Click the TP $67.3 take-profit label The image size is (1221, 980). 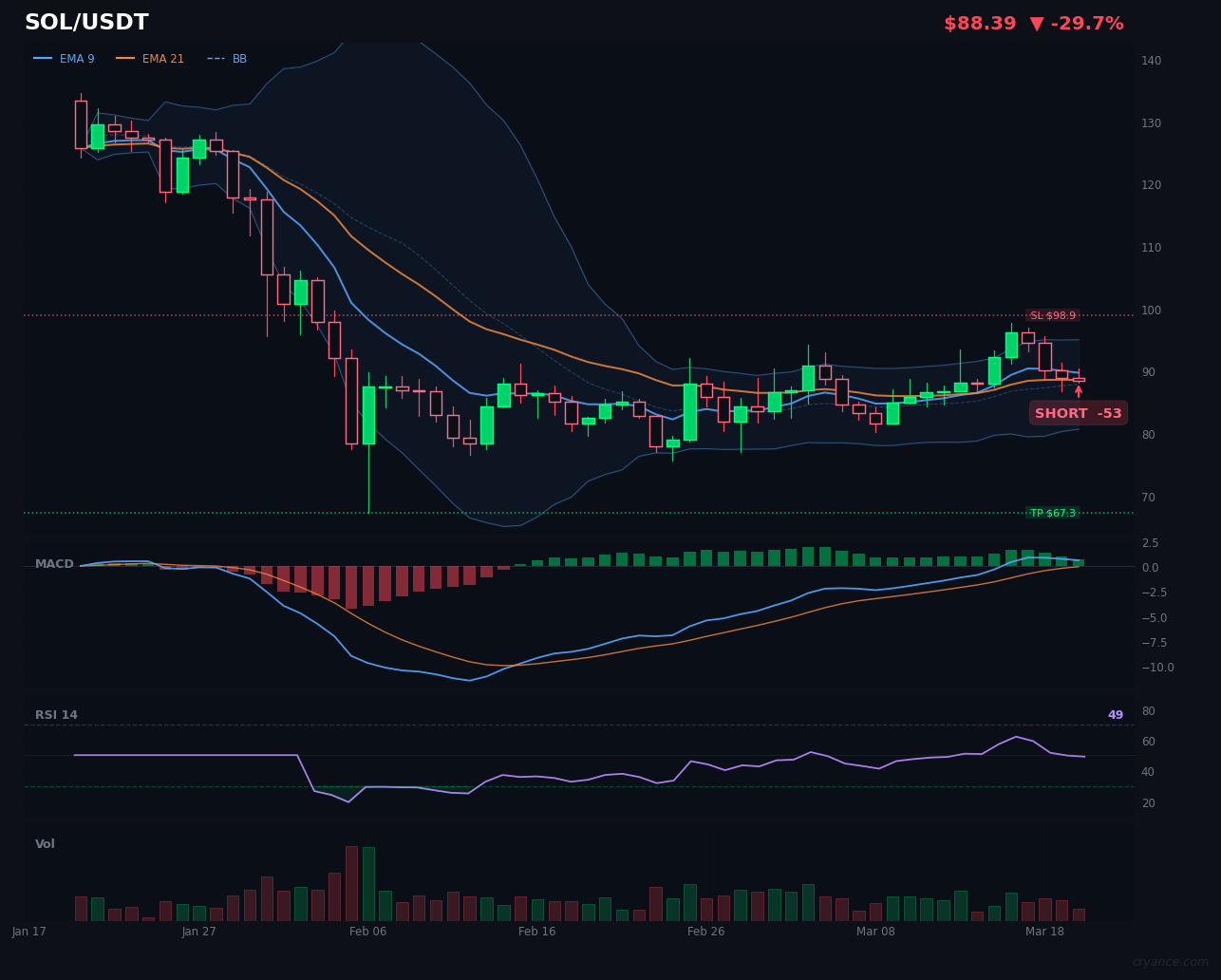coord(1053,511)
